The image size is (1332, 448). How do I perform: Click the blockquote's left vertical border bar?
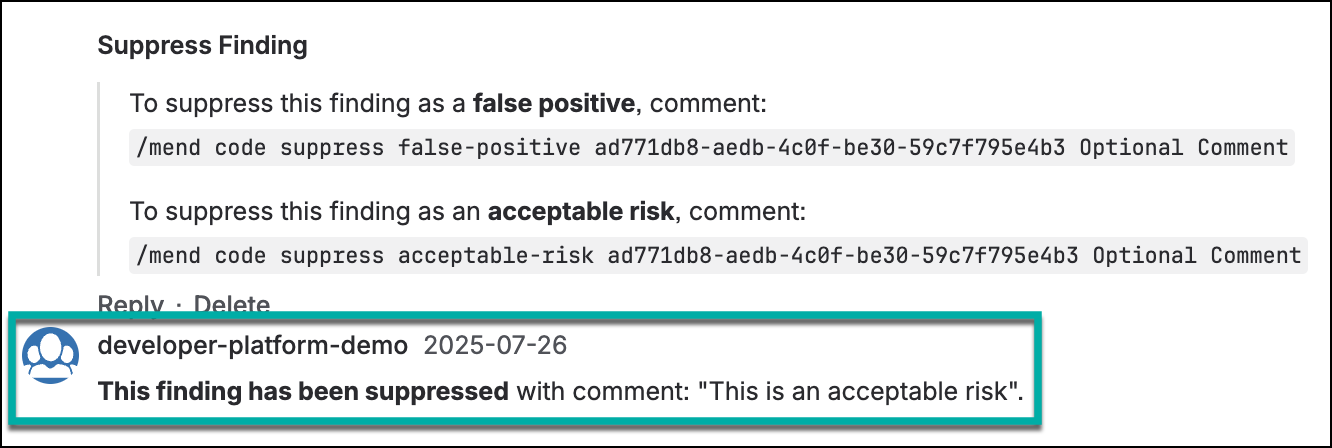[x=99, y=180]
